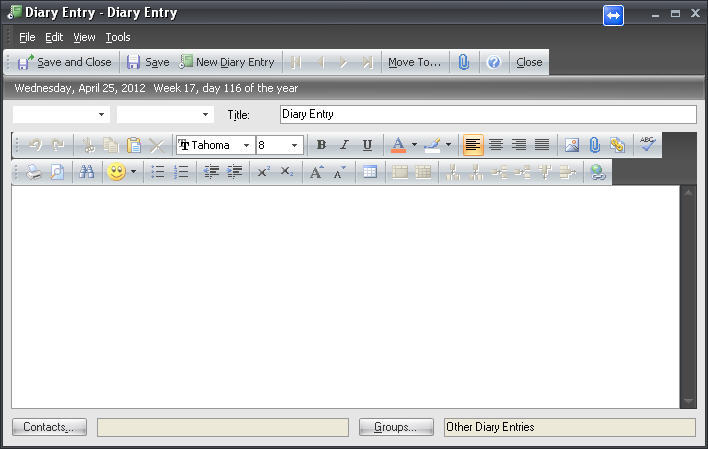Viewport: 708px width, 449px height.
Task: Open the smiley emoticon dropdown arrow
Action: 133,172
